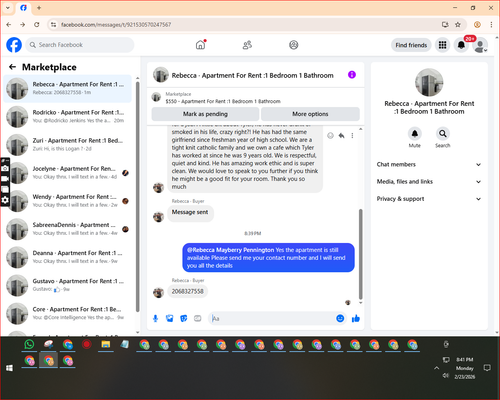Choose a GIF icon
500x400 pixels.
pyautogui.click(x=198, y=319)
